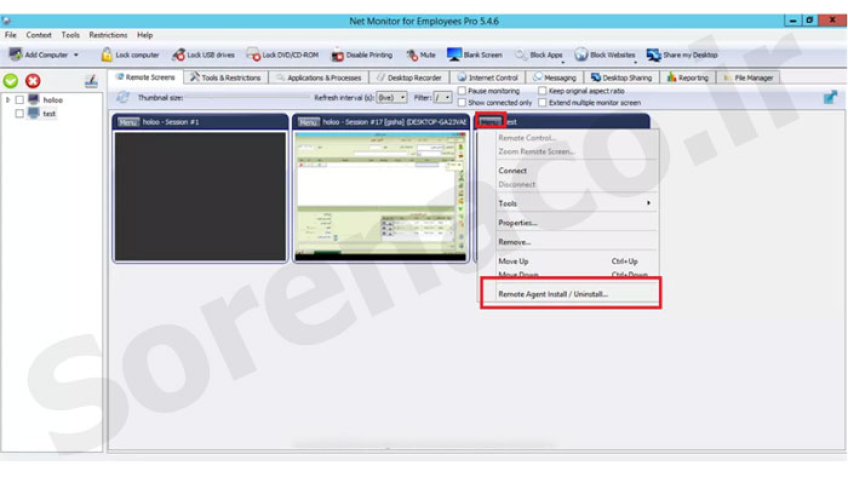Click the holoo computer icon in the tree
This screenshot has width=848, height=477.
coord(34,100)
